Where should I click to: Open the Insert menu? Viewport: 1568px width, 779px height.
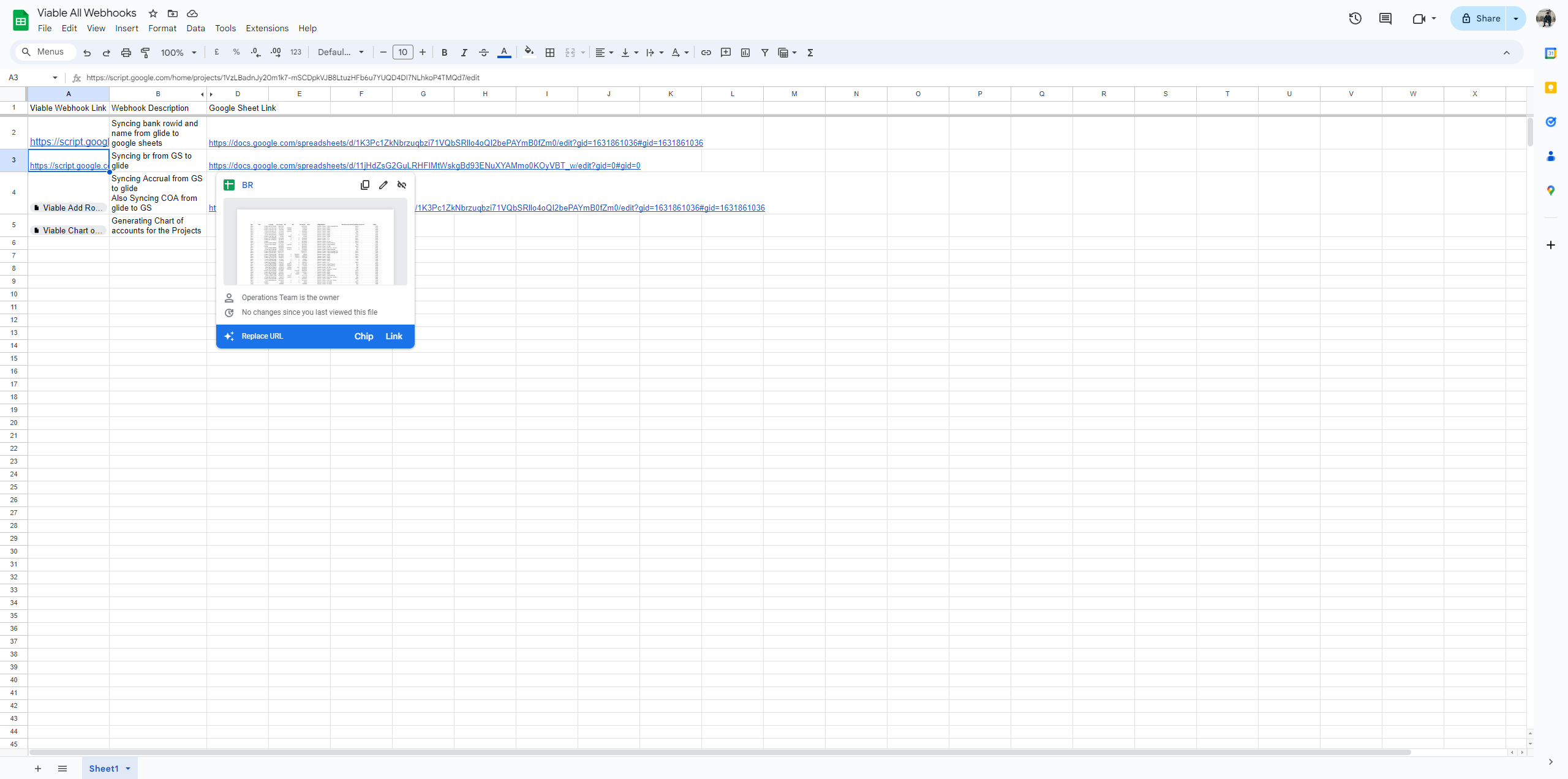coord(127,28)
